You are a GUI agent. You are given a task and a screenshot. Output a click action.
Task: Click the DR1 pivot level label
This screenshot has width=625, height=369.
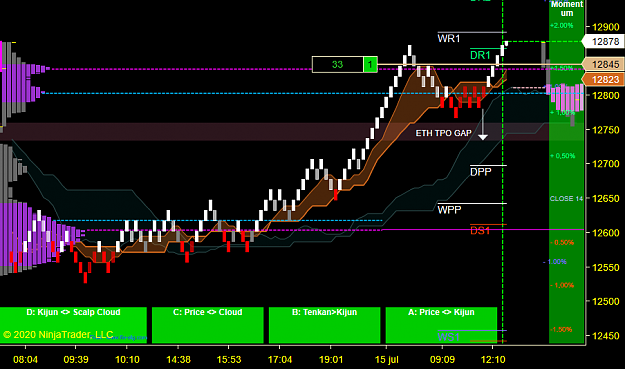click(x=480, y=55)
